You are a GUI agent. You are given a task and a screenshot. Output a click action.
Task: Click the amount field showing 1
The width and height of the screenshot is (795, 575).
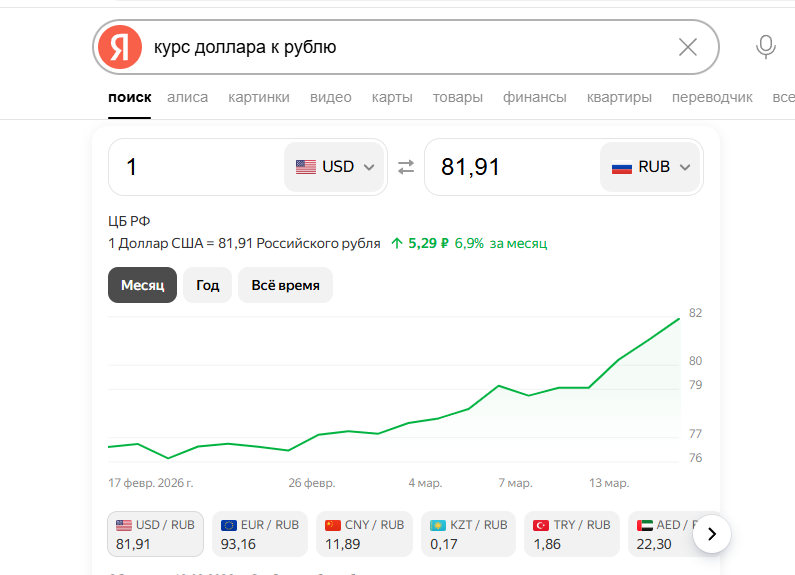196,167
